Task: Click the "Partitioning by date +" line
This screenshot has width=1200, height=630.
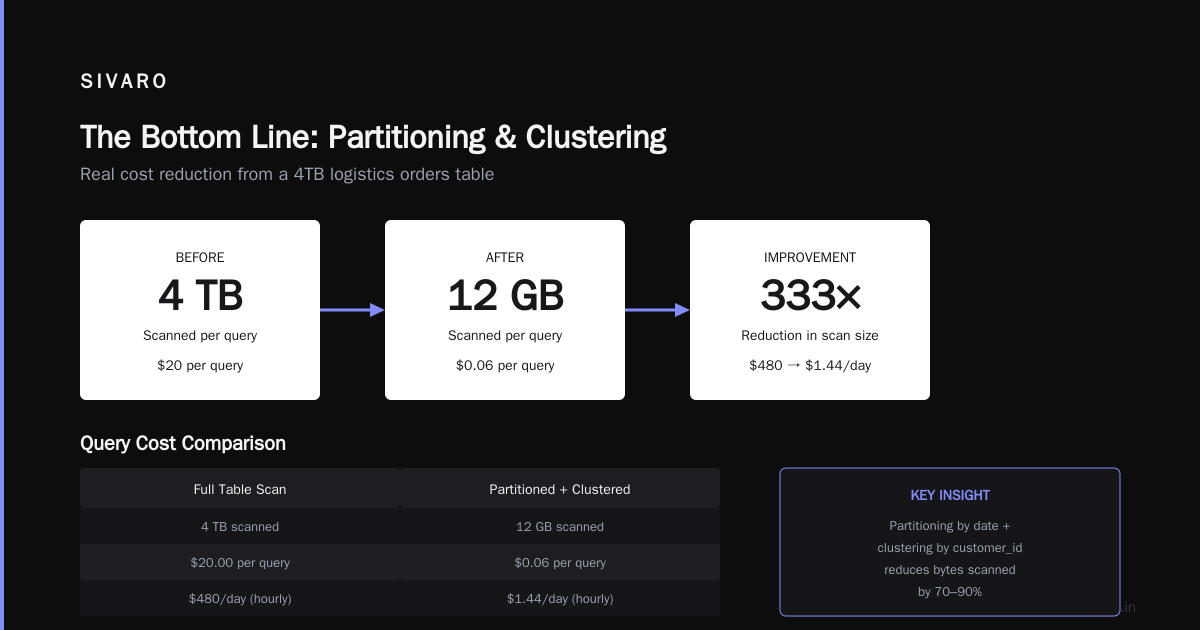Action: 950,526
